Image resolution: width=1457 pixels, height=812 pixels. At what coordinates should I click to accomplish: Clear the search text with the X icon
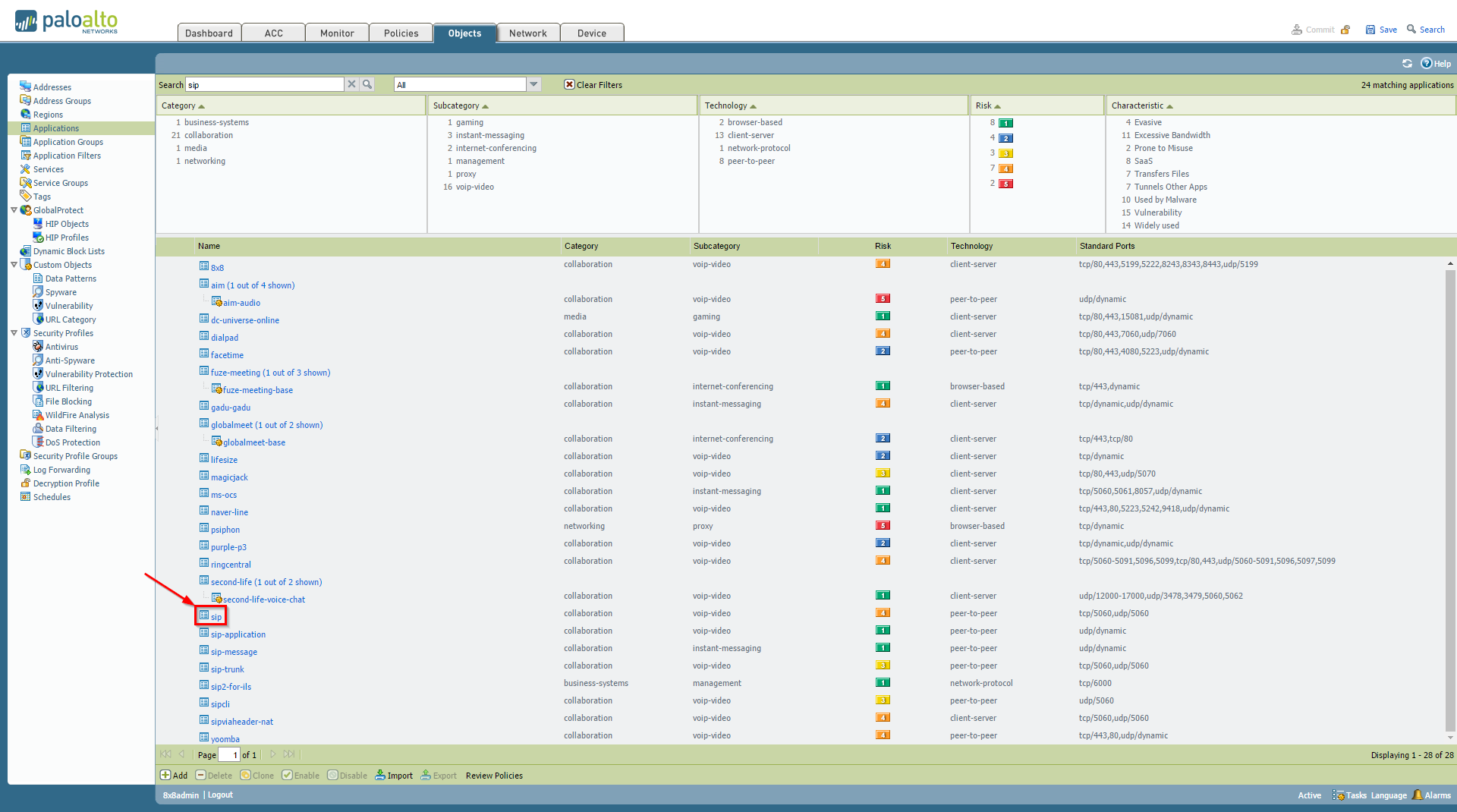click(351, 84)
